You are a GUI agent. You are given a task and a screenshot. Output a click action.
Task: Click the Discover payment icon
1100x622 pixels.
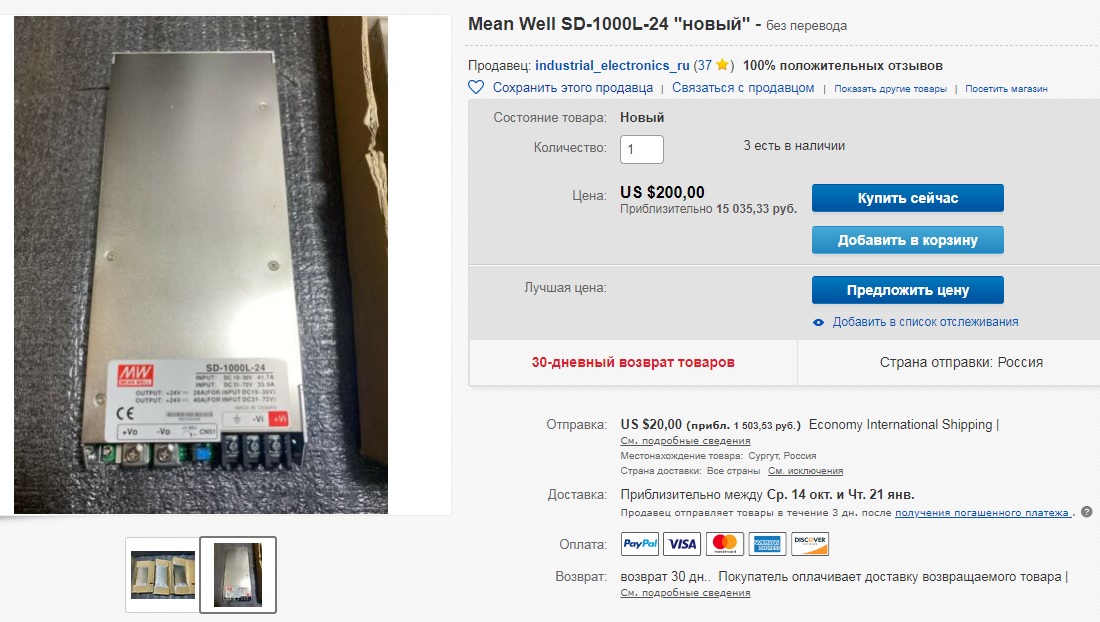[810, 543]
